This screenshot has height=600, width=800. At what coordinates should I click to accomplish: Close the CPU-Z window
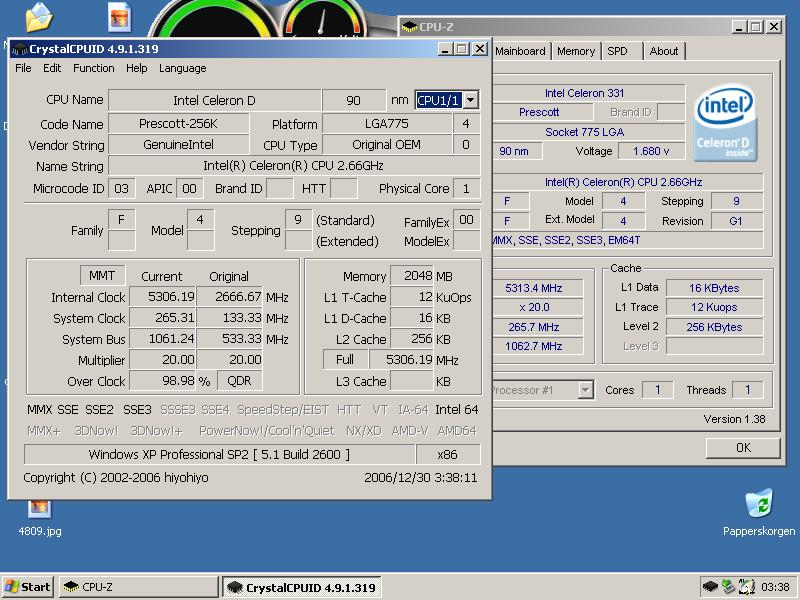click(774, 27)
